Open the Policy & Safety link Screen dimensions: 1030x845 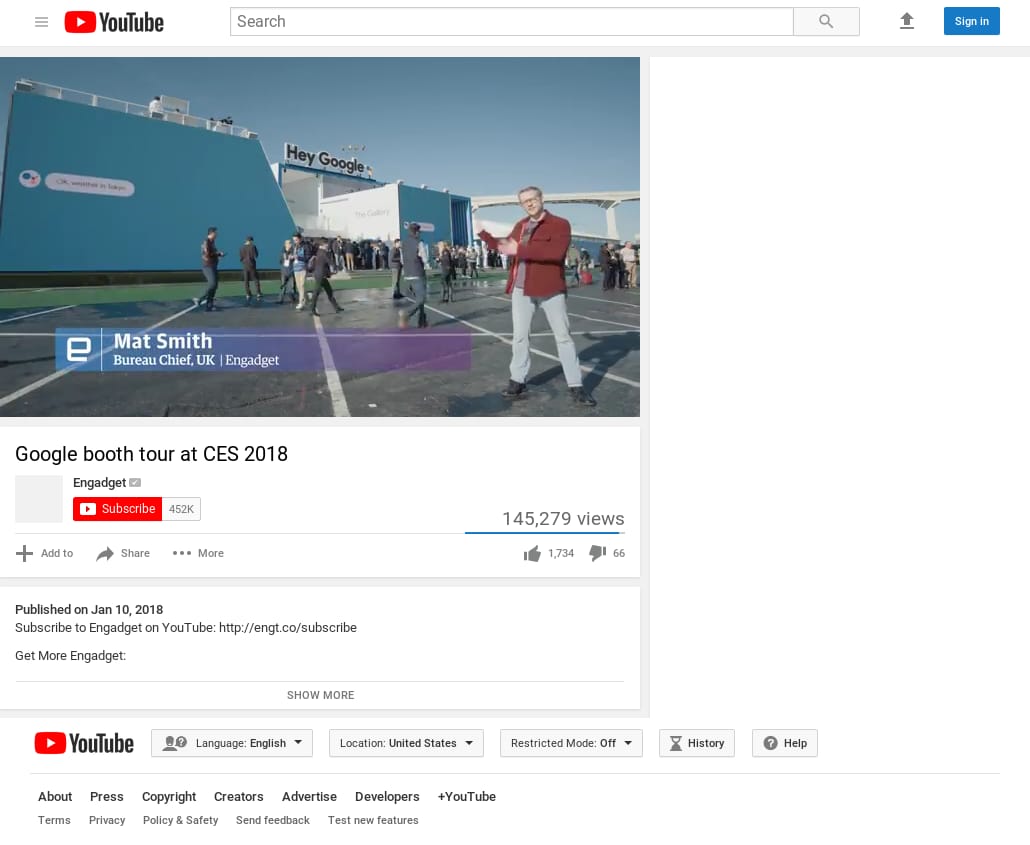click(x=181, y=820)
